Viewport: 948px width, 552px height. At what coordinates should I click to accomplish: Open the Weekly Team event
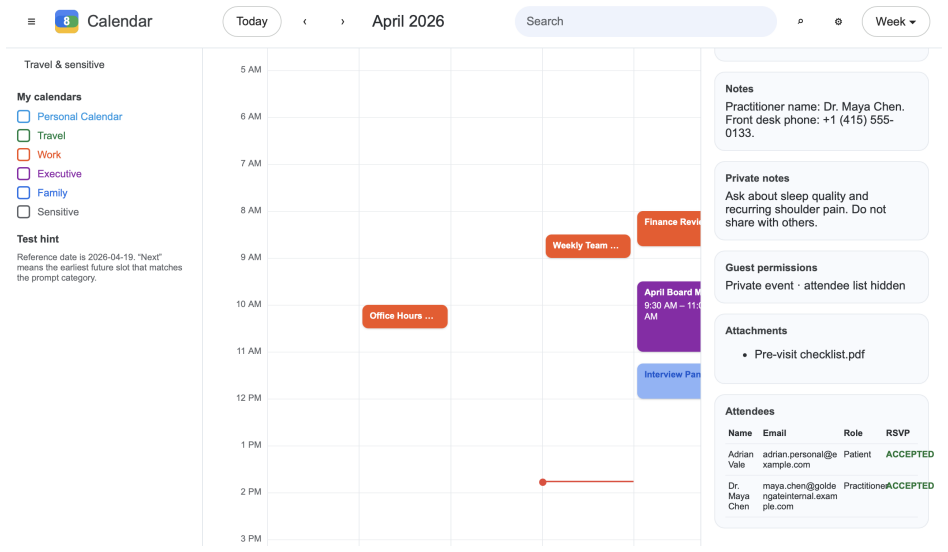[x=588, y=246]
